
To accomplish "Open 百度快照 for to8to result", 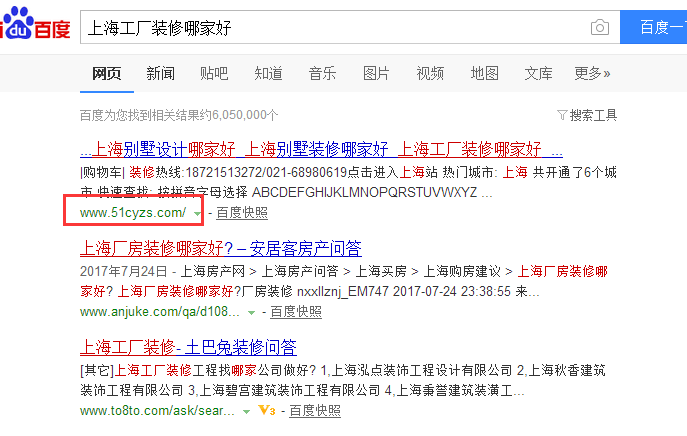I will pyautogui.click(x=315, y=411).
